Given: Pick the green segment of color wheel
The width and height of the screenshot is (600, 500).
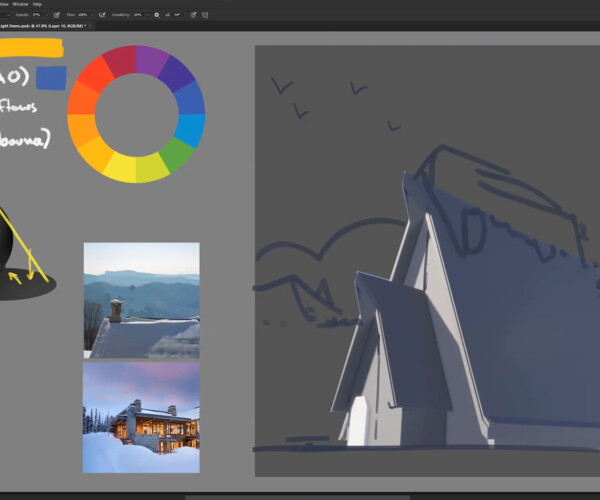Looking at the screenshot, I should [176, 153].
